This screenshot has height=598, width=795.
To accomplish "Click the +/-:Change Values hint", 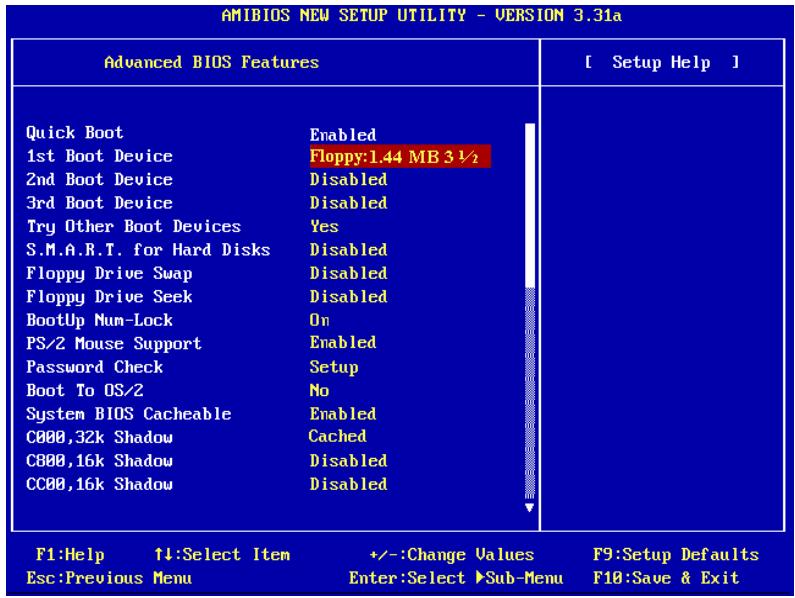I will [x=452, y=555].
